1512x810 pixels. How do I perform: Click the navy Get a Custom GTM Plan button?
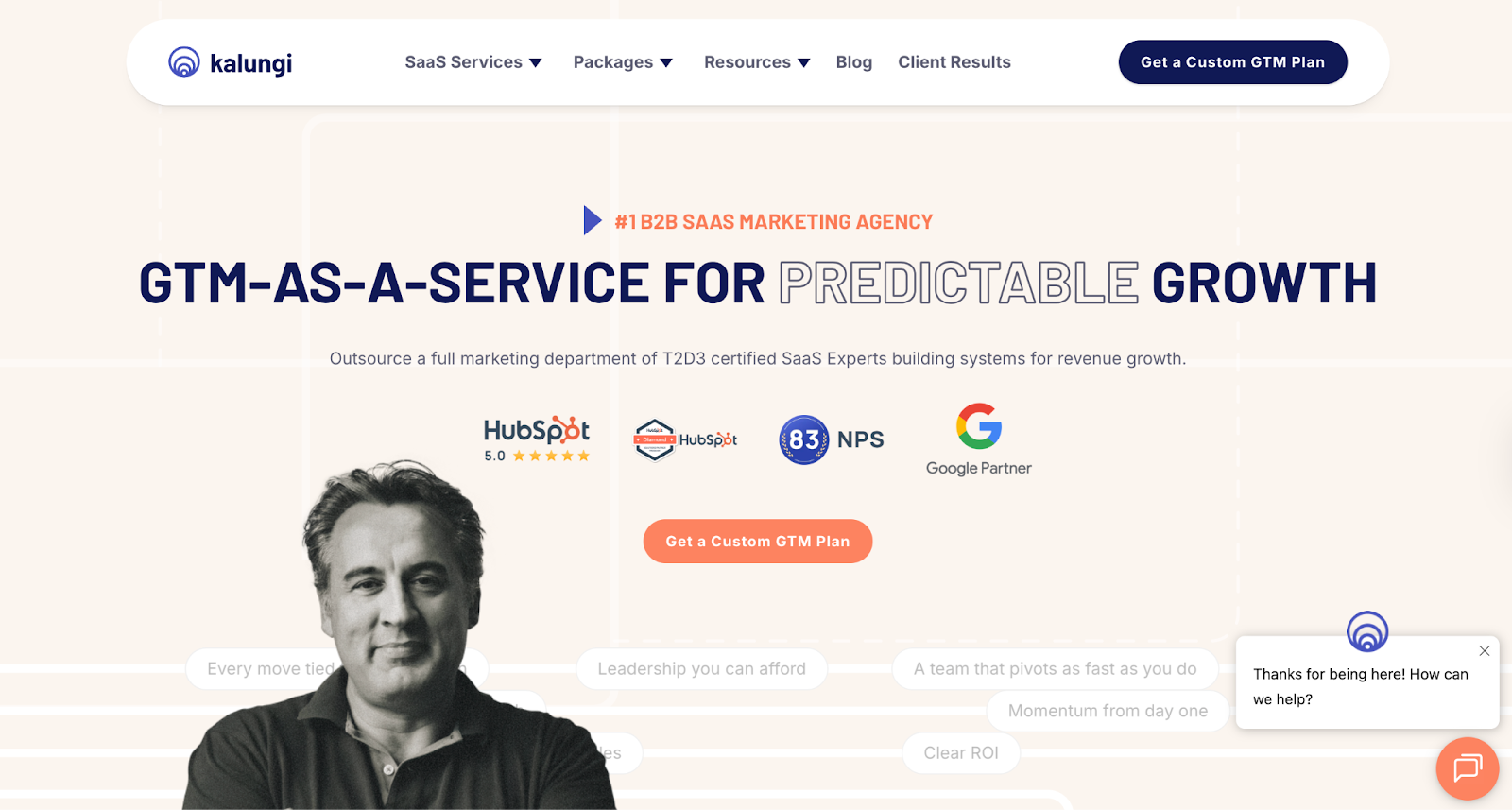(1233, 62)
